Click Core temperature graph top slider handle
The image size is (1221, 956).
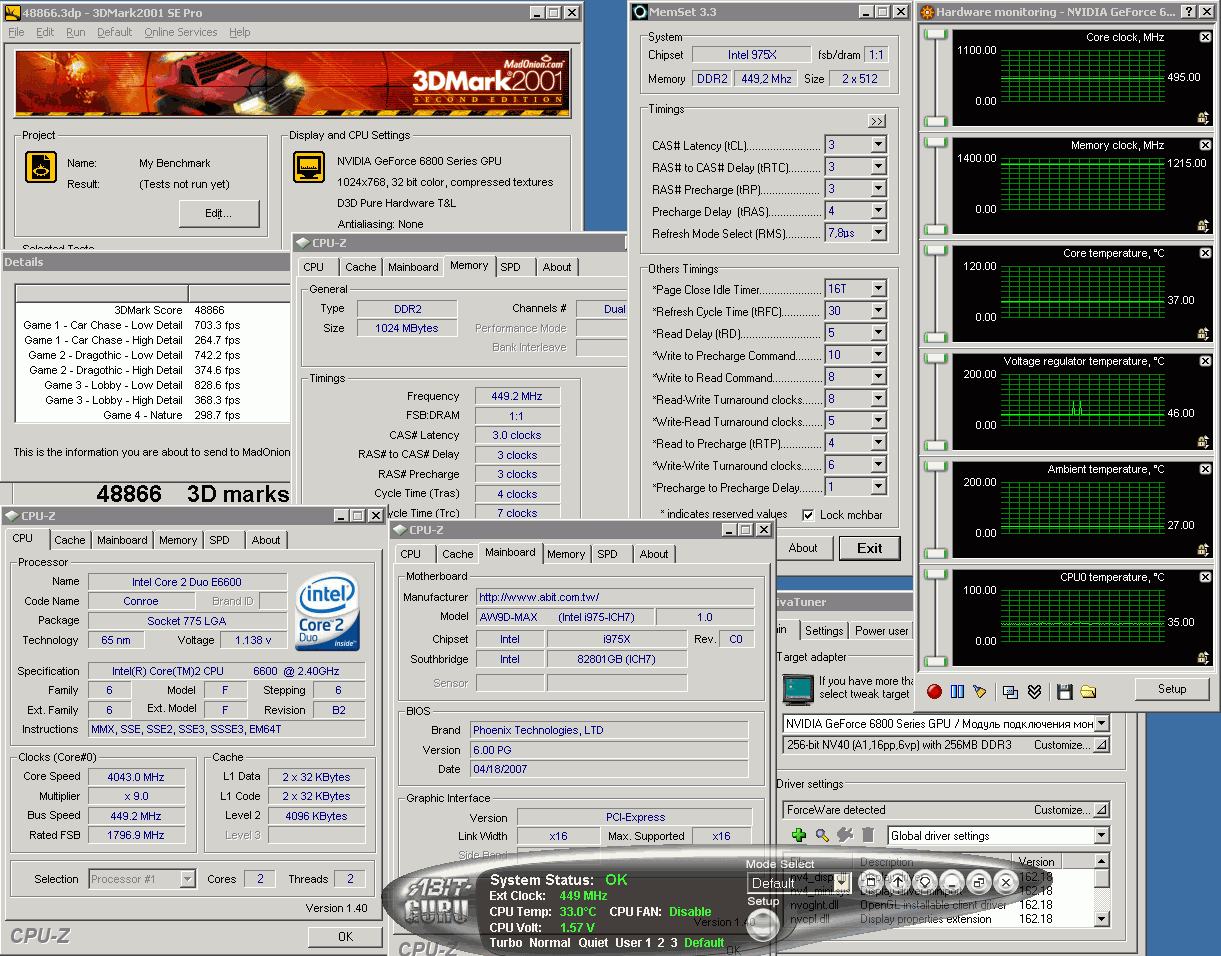(936, 251)
